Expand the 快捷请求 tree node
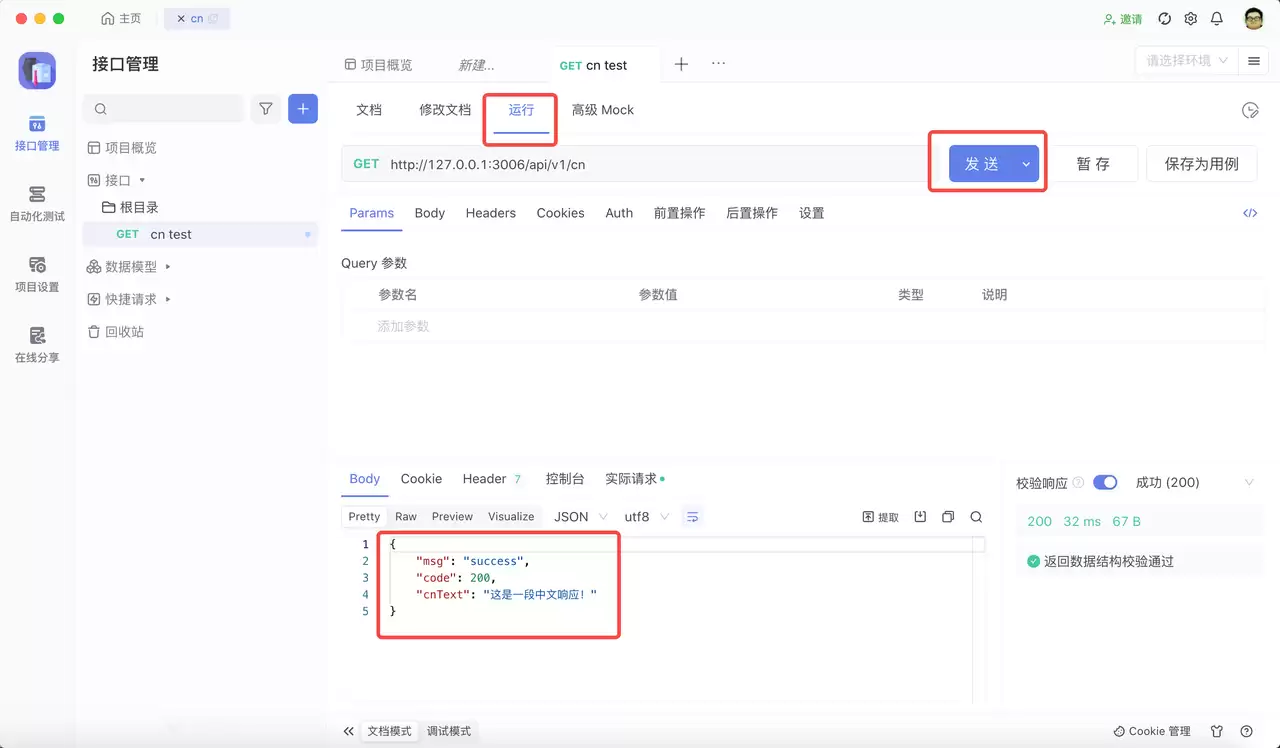 pyautogui.click(x=168, y=299)
